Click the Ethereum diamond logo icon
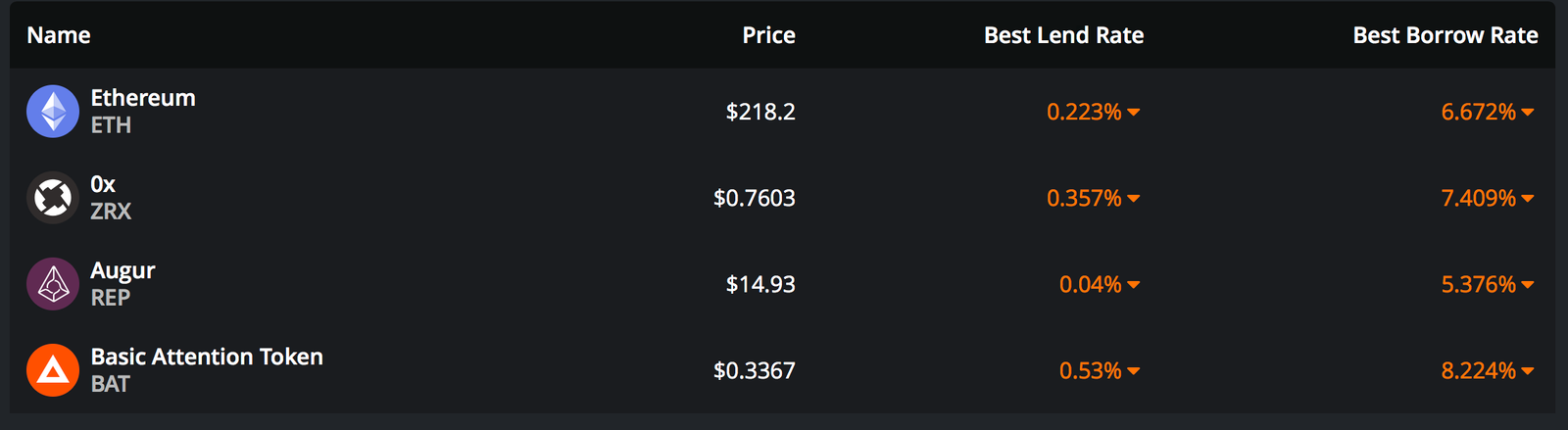The width and height of the screenshot is (1568, 430). (x=53, y=111)
